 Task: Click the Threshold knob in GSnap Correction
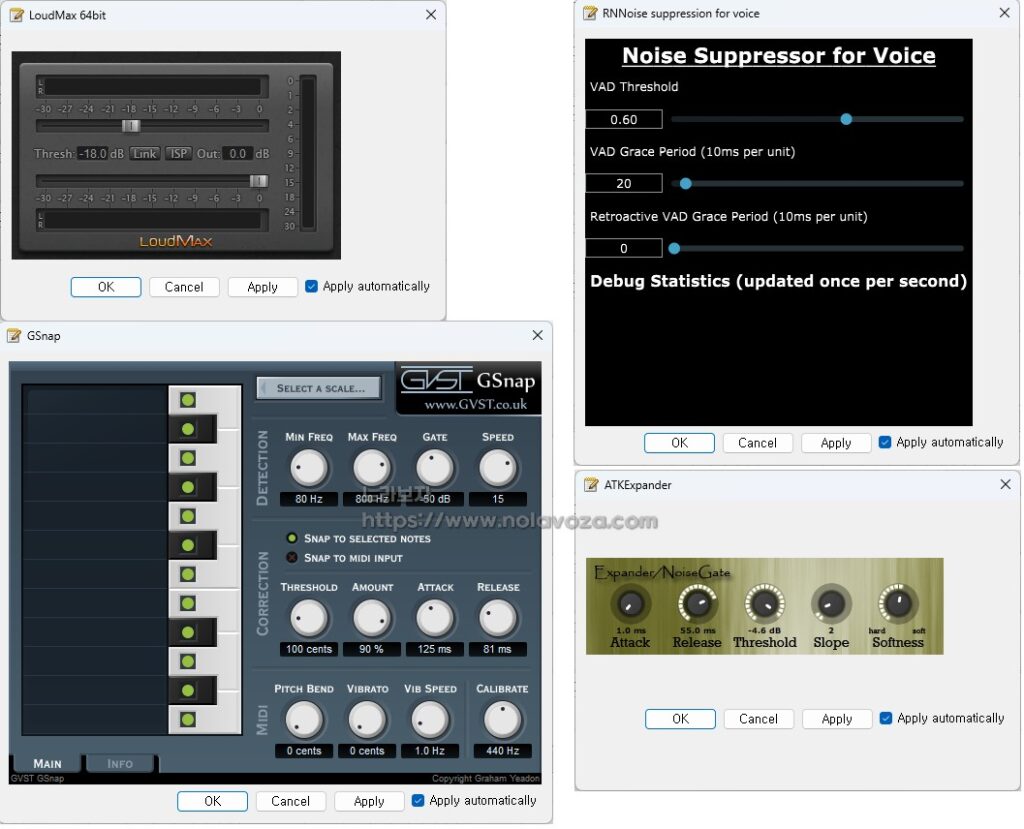(x=308, y=619)
